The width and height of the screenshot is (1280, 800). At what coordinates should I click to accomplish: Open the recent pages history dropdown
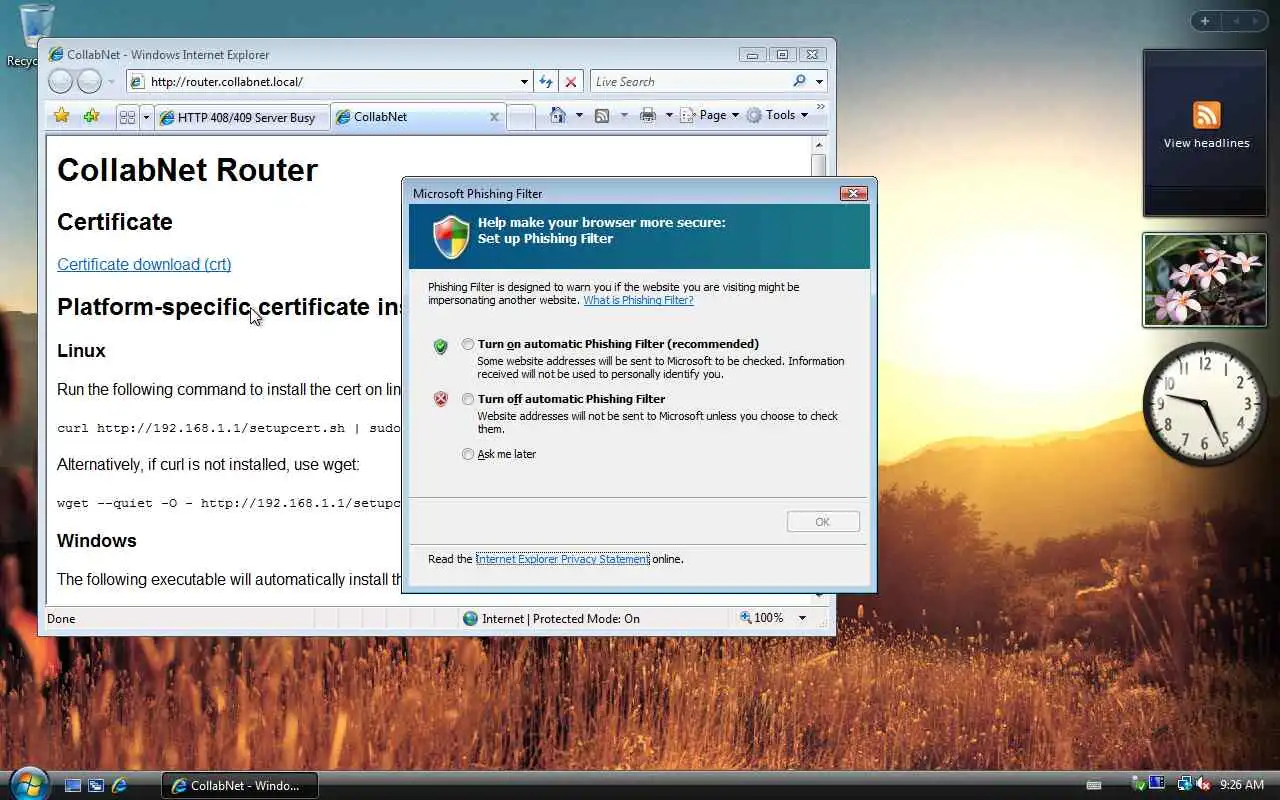click(111, 82)
